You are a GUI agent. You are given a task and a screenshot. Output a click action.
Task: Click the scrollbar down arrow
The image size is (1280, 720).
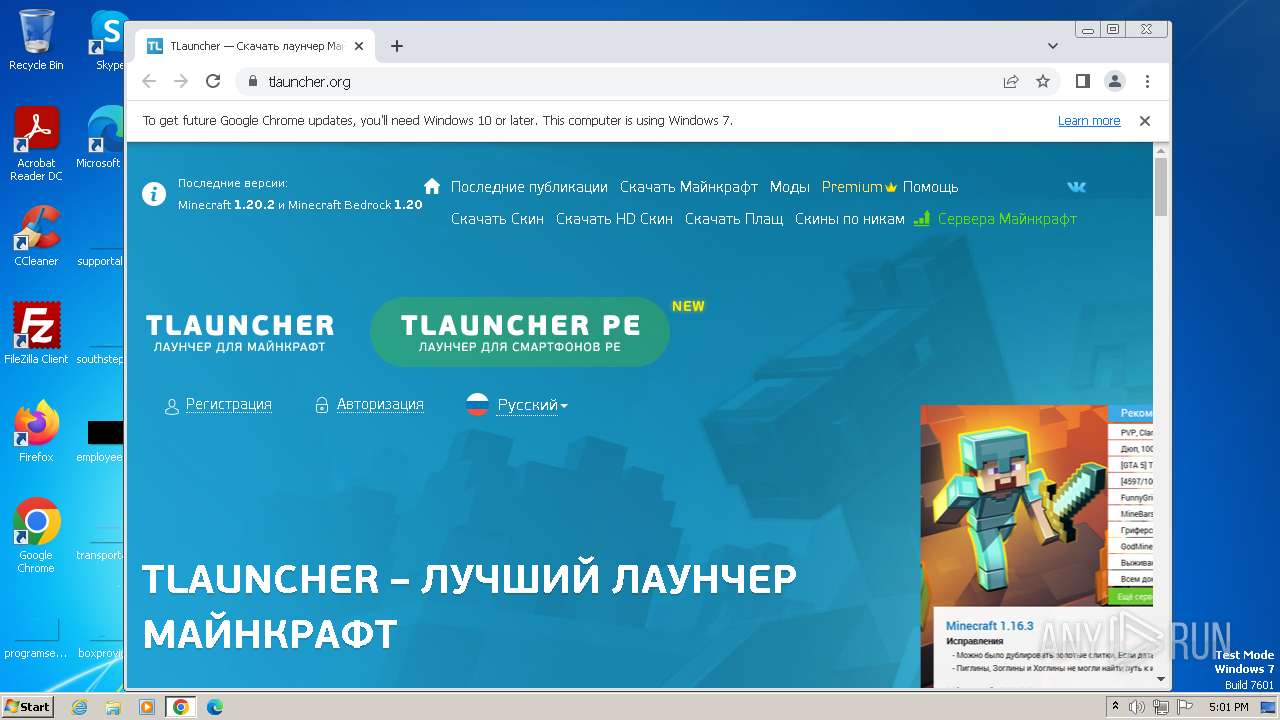[1161, 679]
